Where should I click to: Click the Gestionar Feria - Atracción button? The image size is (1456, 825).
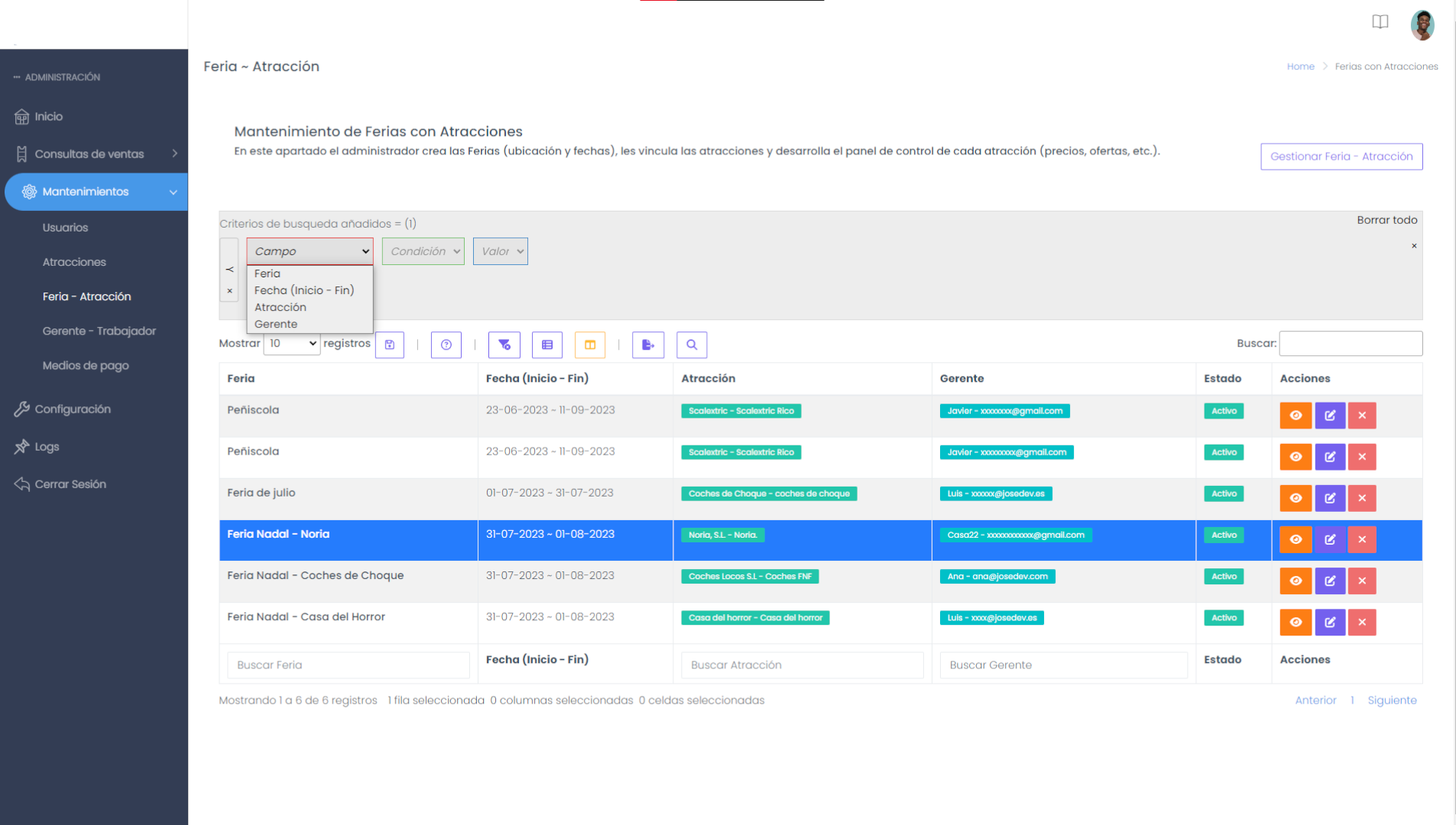click(x=1341, y=157)
